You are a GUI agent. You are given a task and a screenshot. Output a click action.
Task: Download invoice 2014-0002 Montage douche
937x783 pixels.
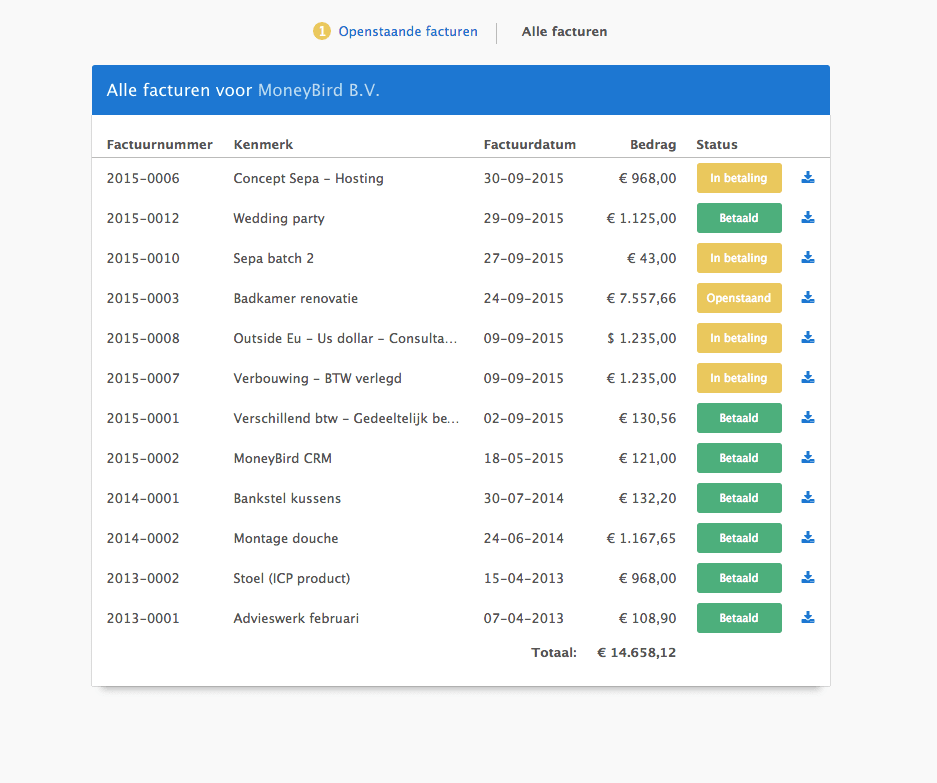(808, 538)
